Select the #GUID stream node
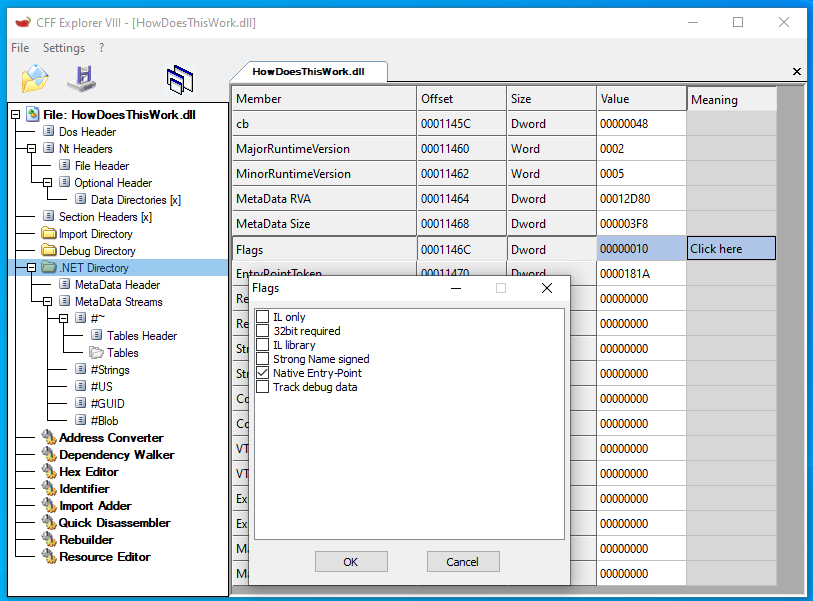This screenshot has height=601, width=813. click(x=107, y=404)
